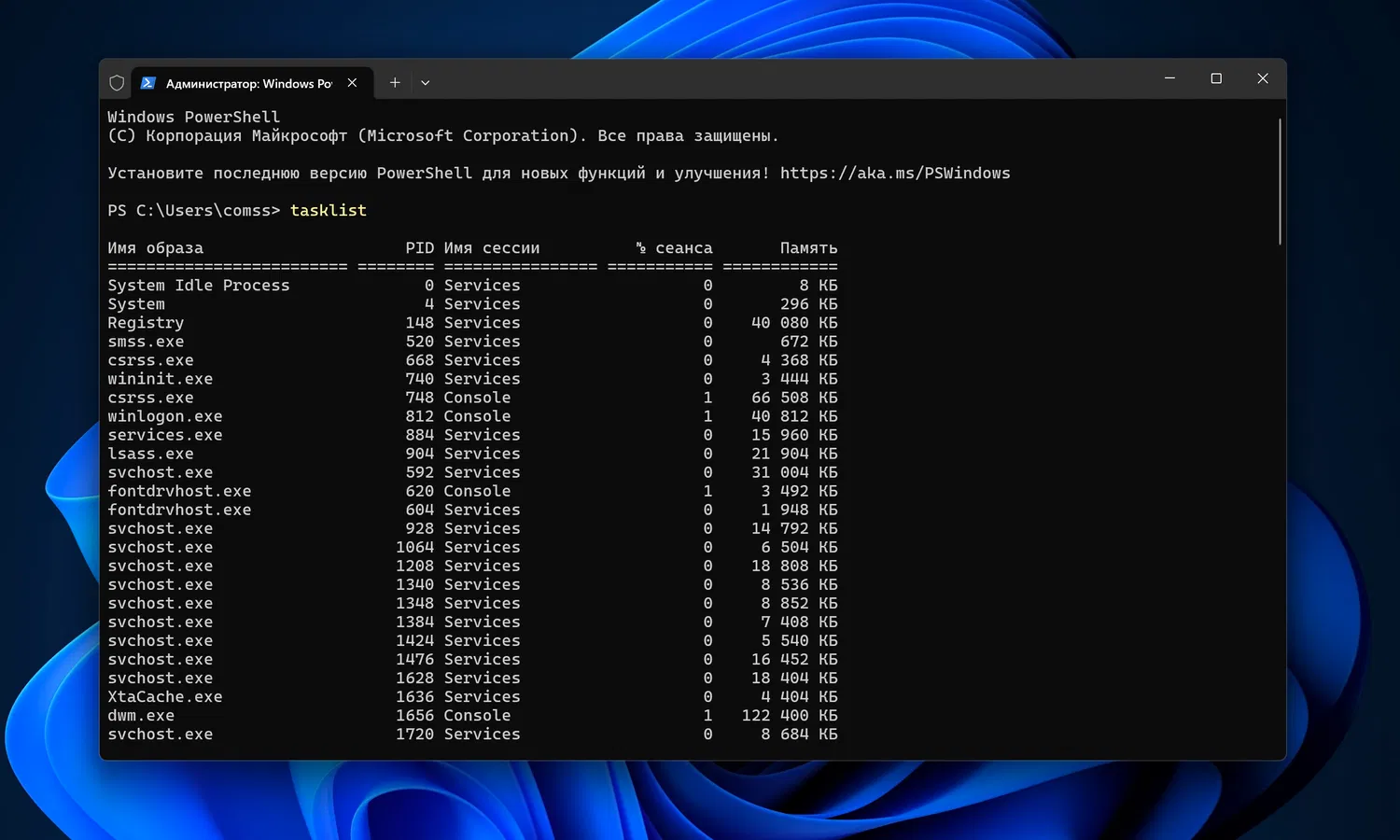Click the PID value "1636" for XtaCache.exe
Viewport: 1400px width, 840px height.
point(414,697)
